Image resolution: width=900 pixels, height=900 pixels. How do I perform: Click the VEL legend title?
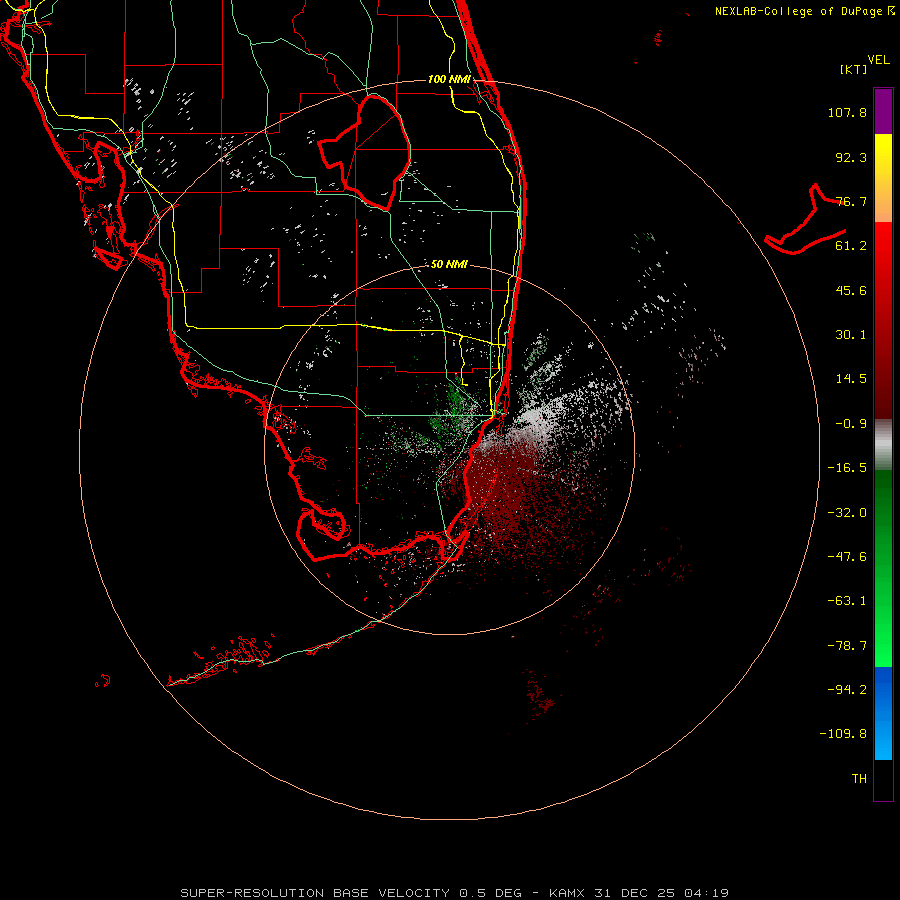point(878,60)
